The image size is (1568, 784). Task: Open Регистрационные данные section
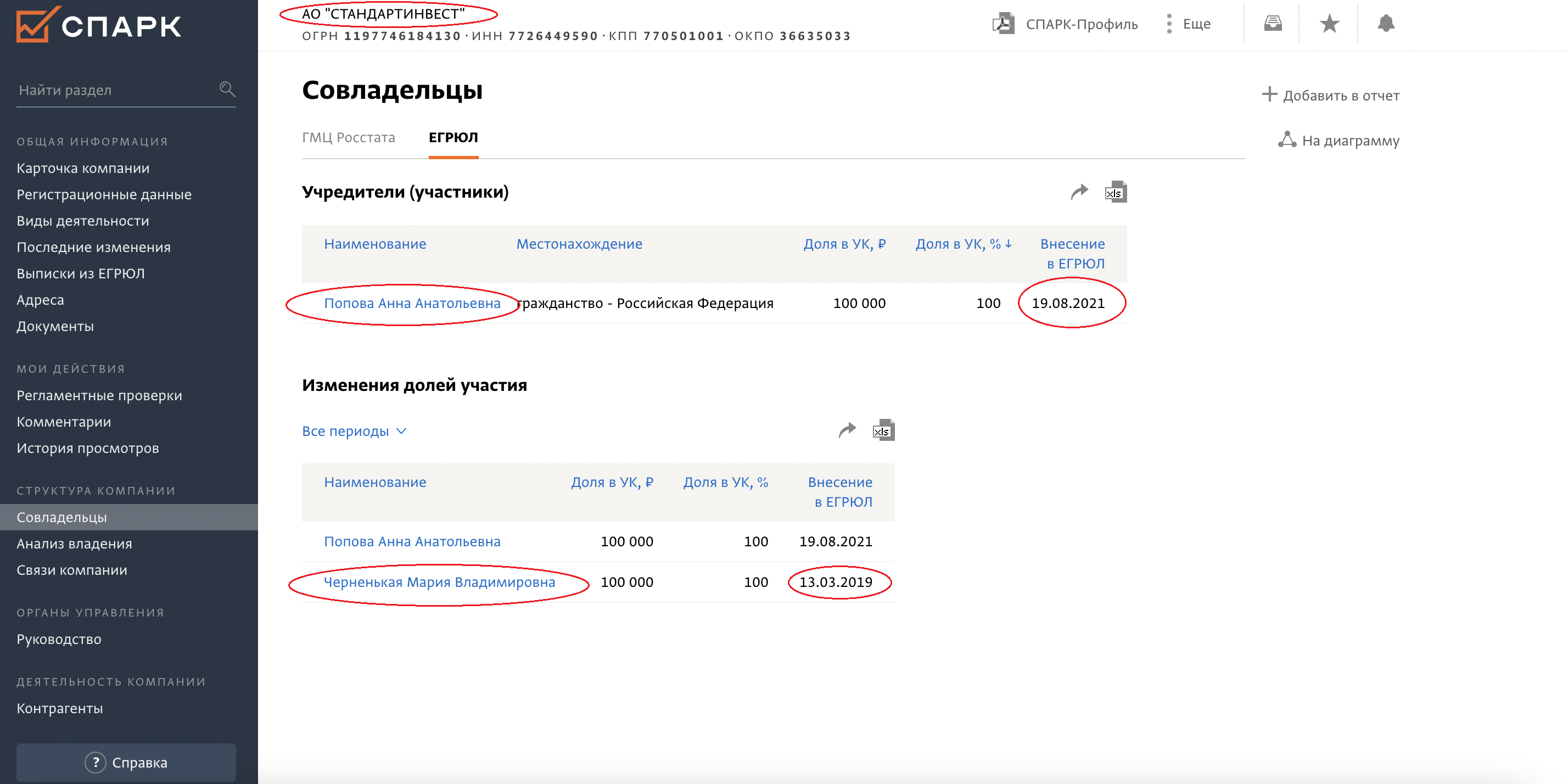[x=104, y=194]
